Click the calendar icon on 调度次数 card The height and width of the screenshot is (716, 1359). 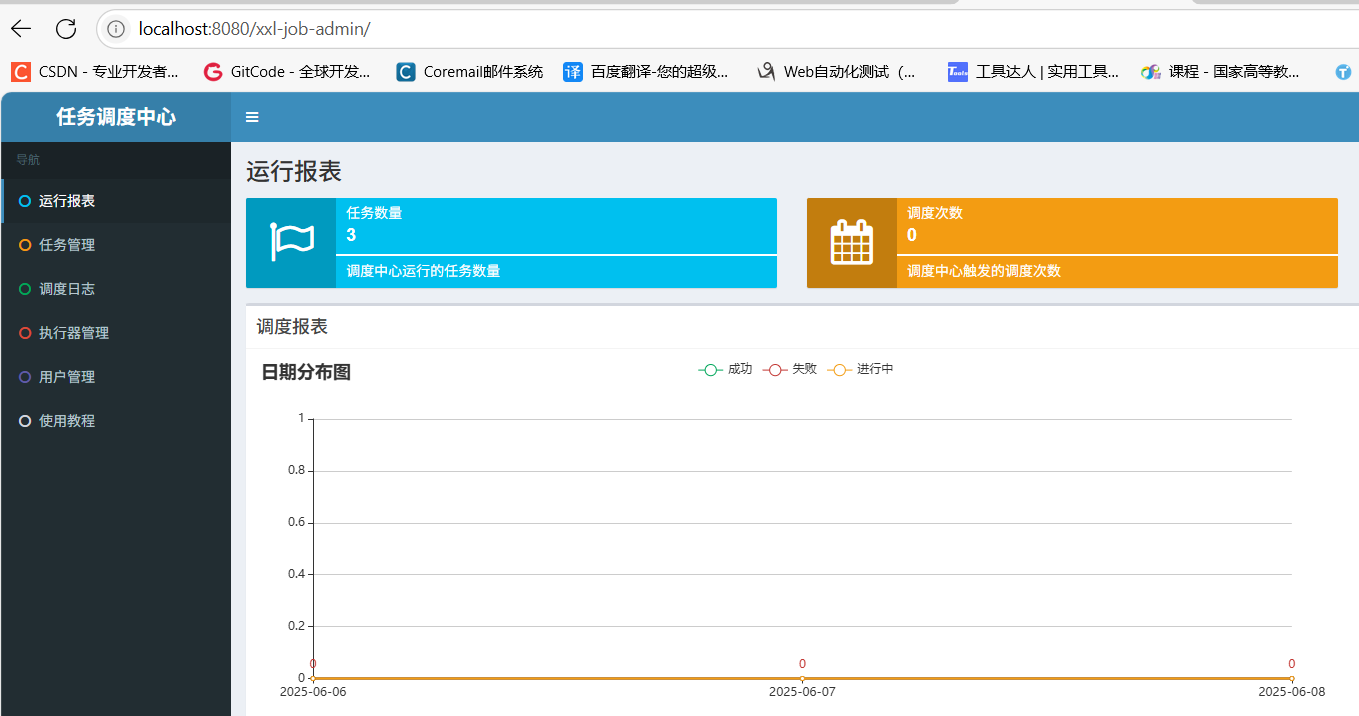click(x=852, y=242)
